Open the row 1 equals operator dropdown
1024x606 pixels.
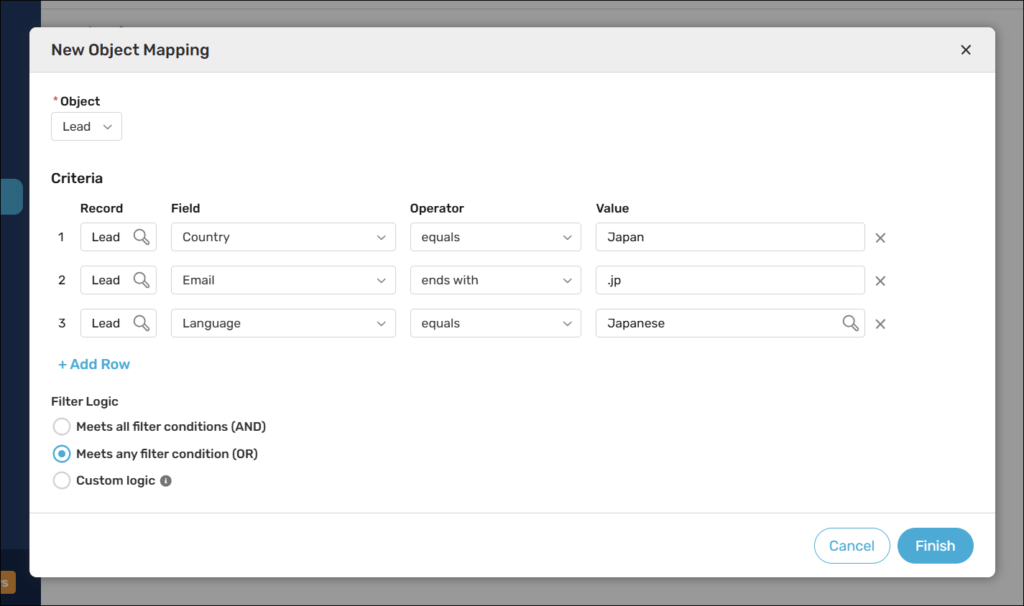(x=495, y=237)
